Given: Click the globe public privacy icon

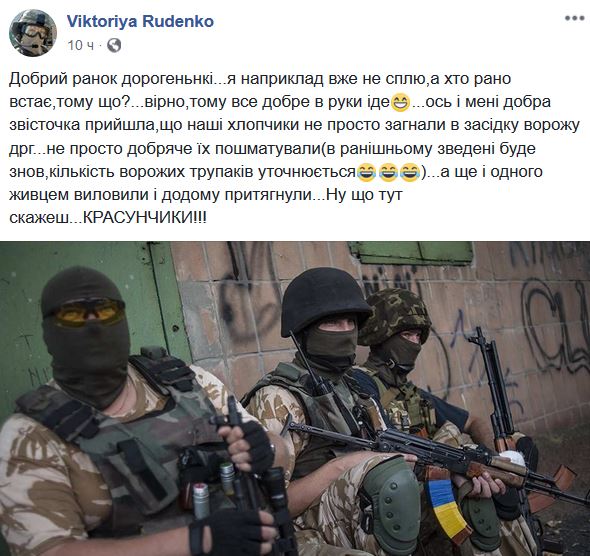Looking at the screenshot, I should [x=114, y=45].
